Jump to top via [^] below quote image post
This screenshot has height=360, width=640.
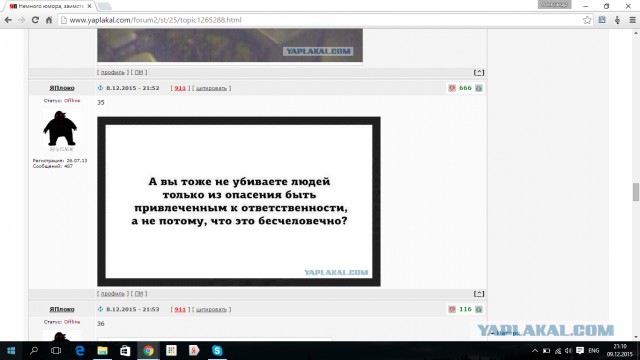click(x=479, y=293)
